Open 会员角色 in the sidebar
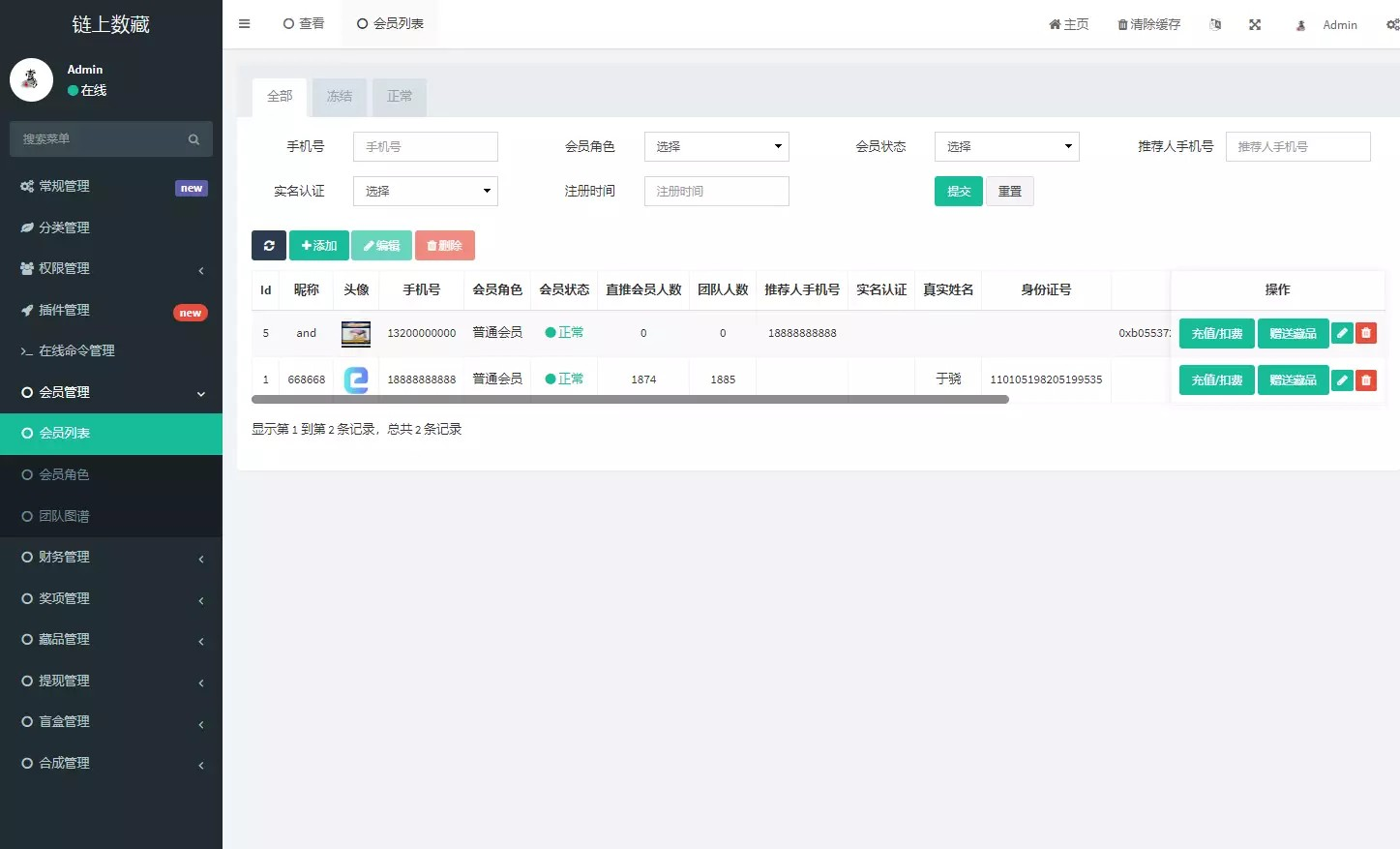 click(x=64, y=475)
